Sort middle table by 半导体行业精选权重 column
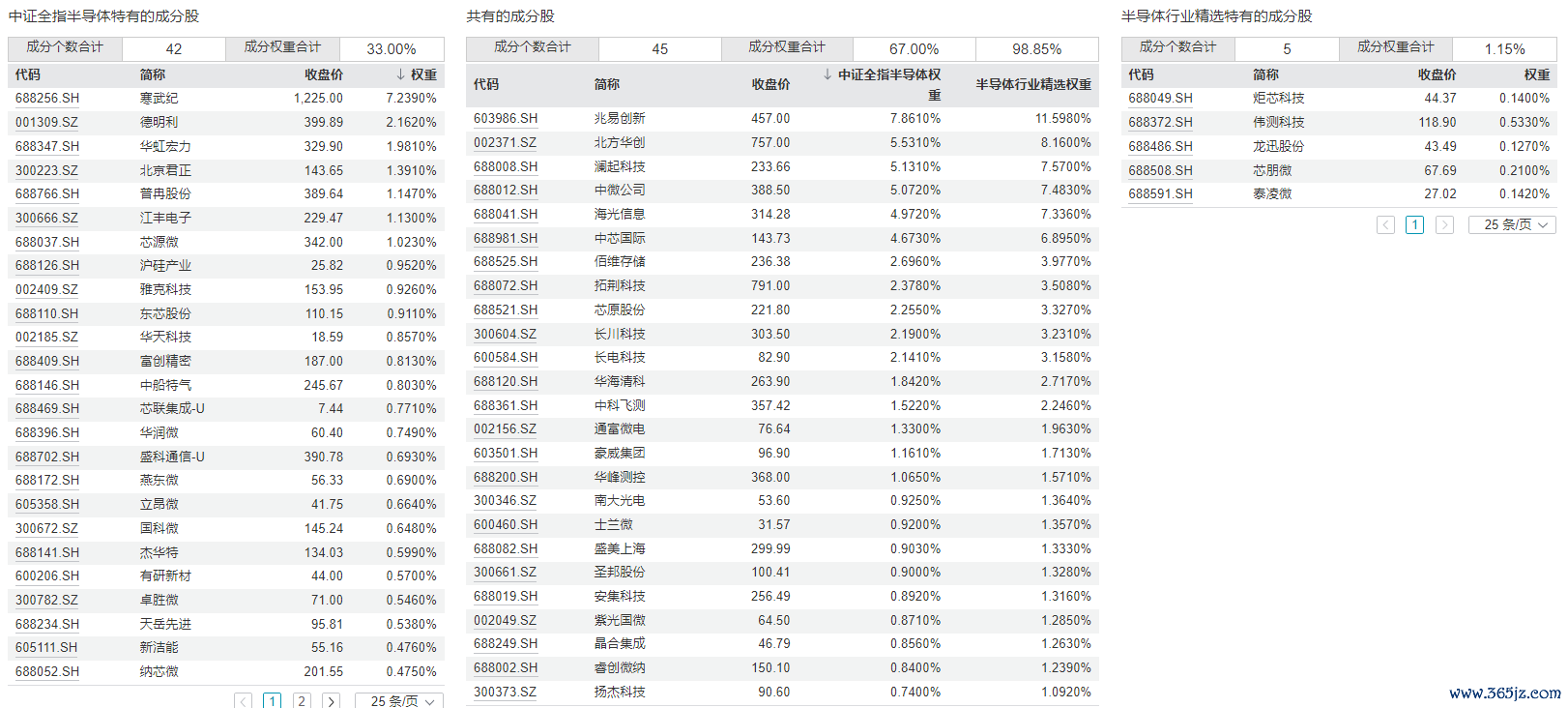Viewport: 1568px width, 708px height. click(1033, 84)
